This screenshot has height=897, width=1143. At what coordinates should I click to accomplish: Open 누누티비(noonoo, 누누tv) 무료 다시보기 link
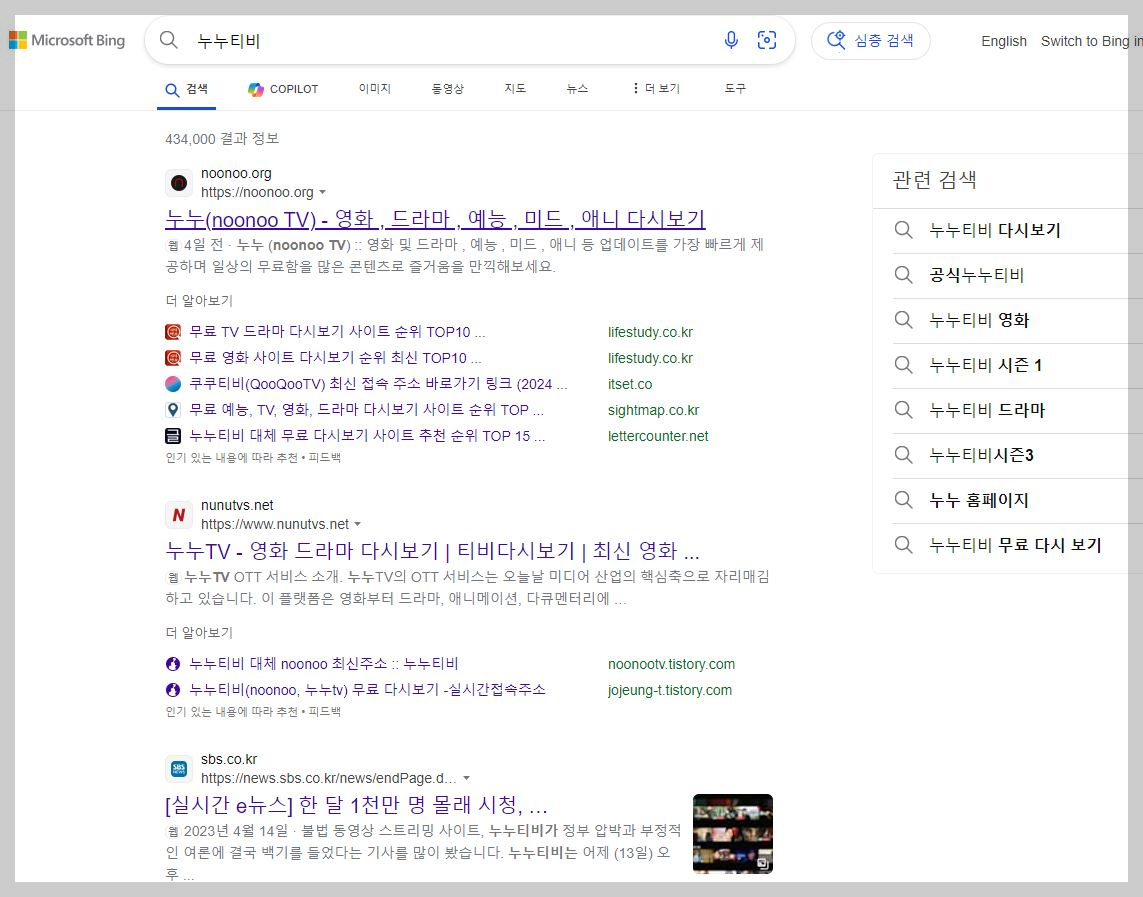(x=367, y=689)
